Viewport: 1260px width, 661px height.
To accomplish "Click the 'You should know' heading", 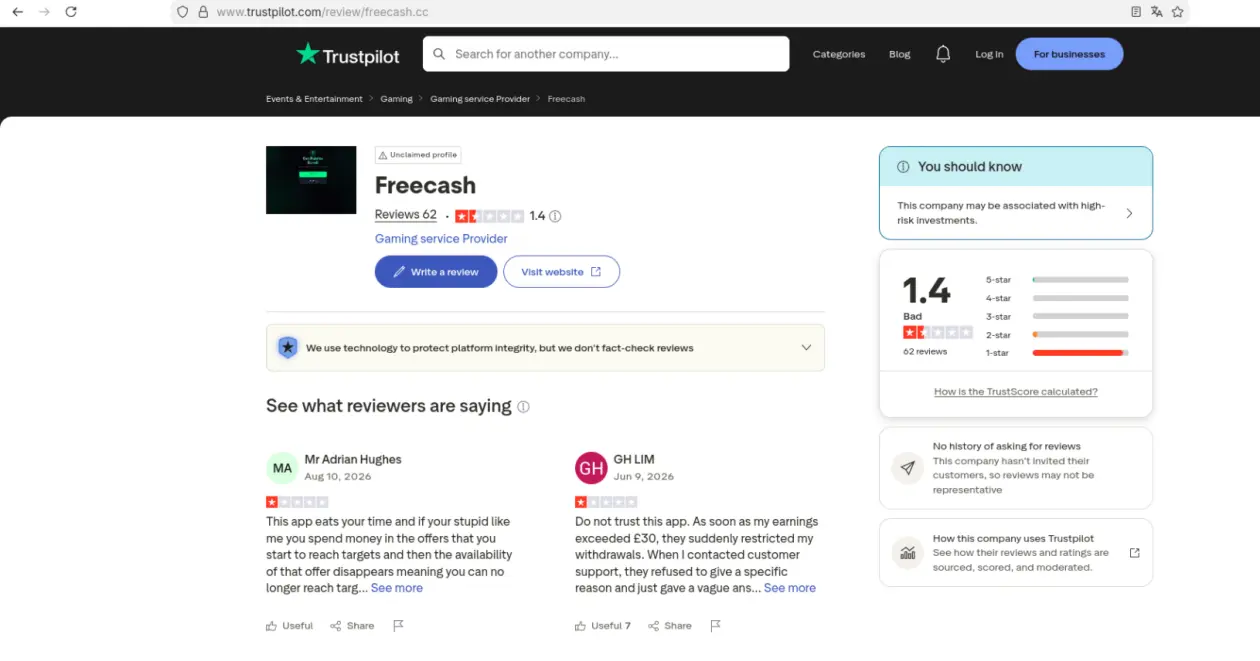I will coord(970,167).
